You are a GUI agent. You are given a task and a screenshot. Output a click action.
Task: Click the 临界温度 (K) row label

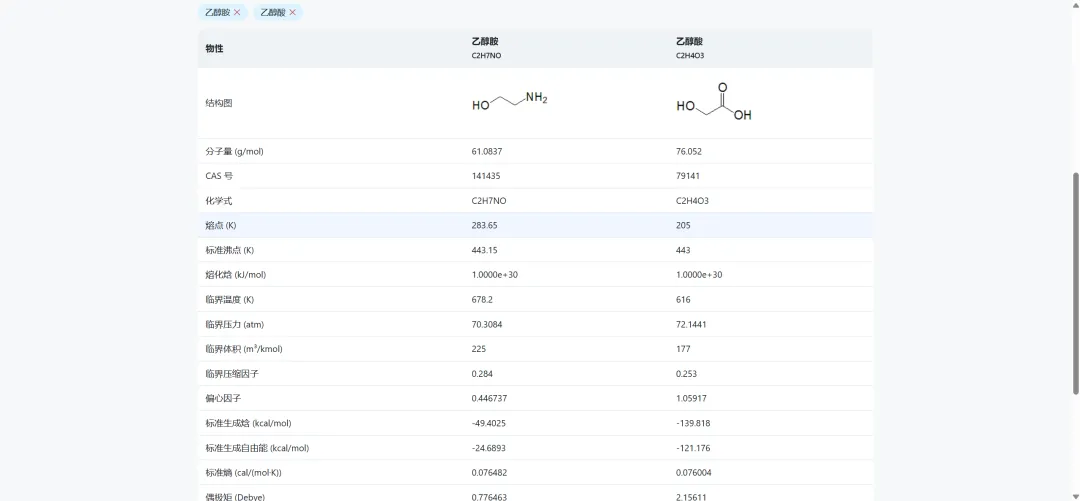click(x=229, y=300)
